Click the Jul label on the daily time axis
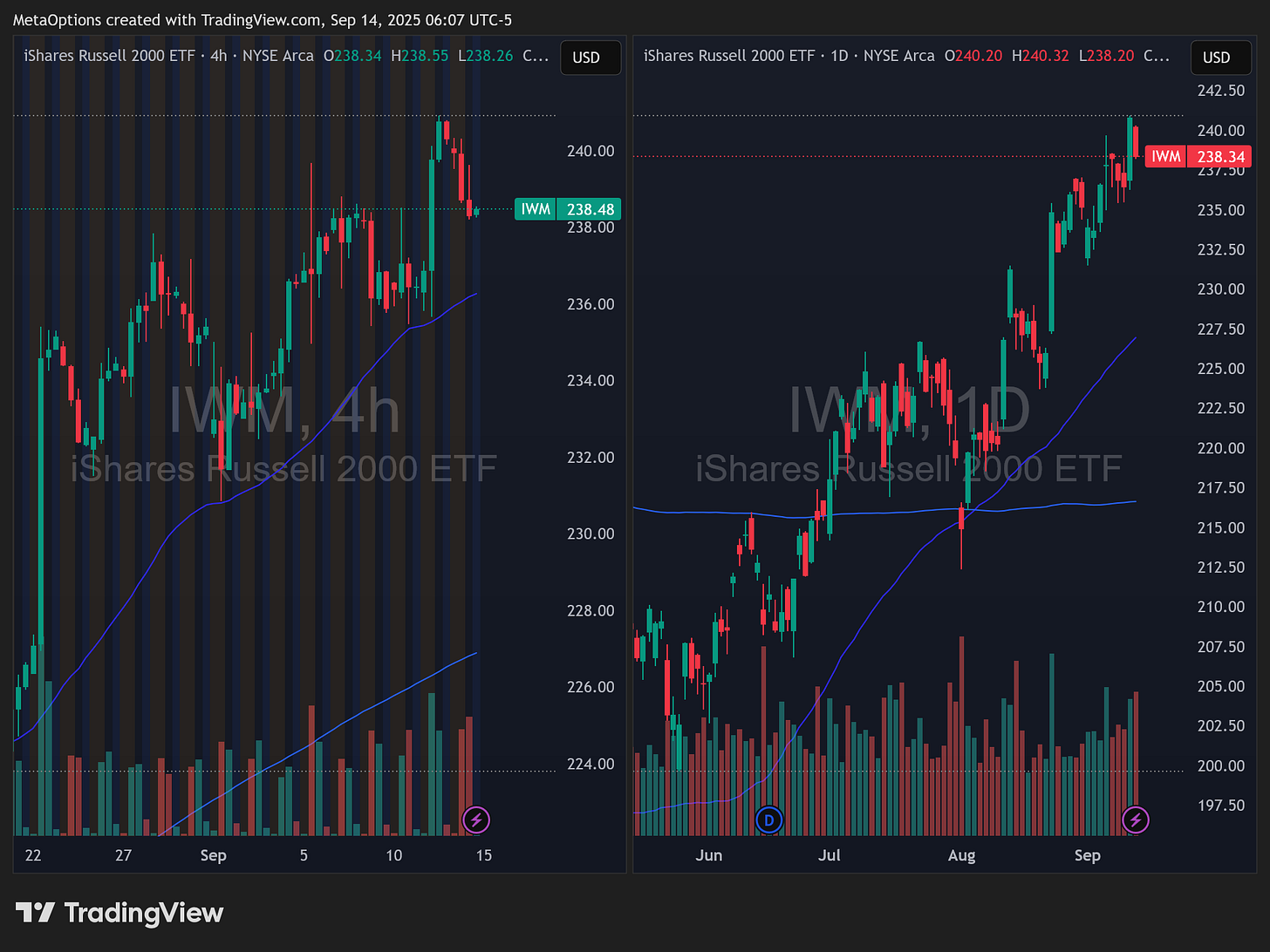 click(830, 855)
